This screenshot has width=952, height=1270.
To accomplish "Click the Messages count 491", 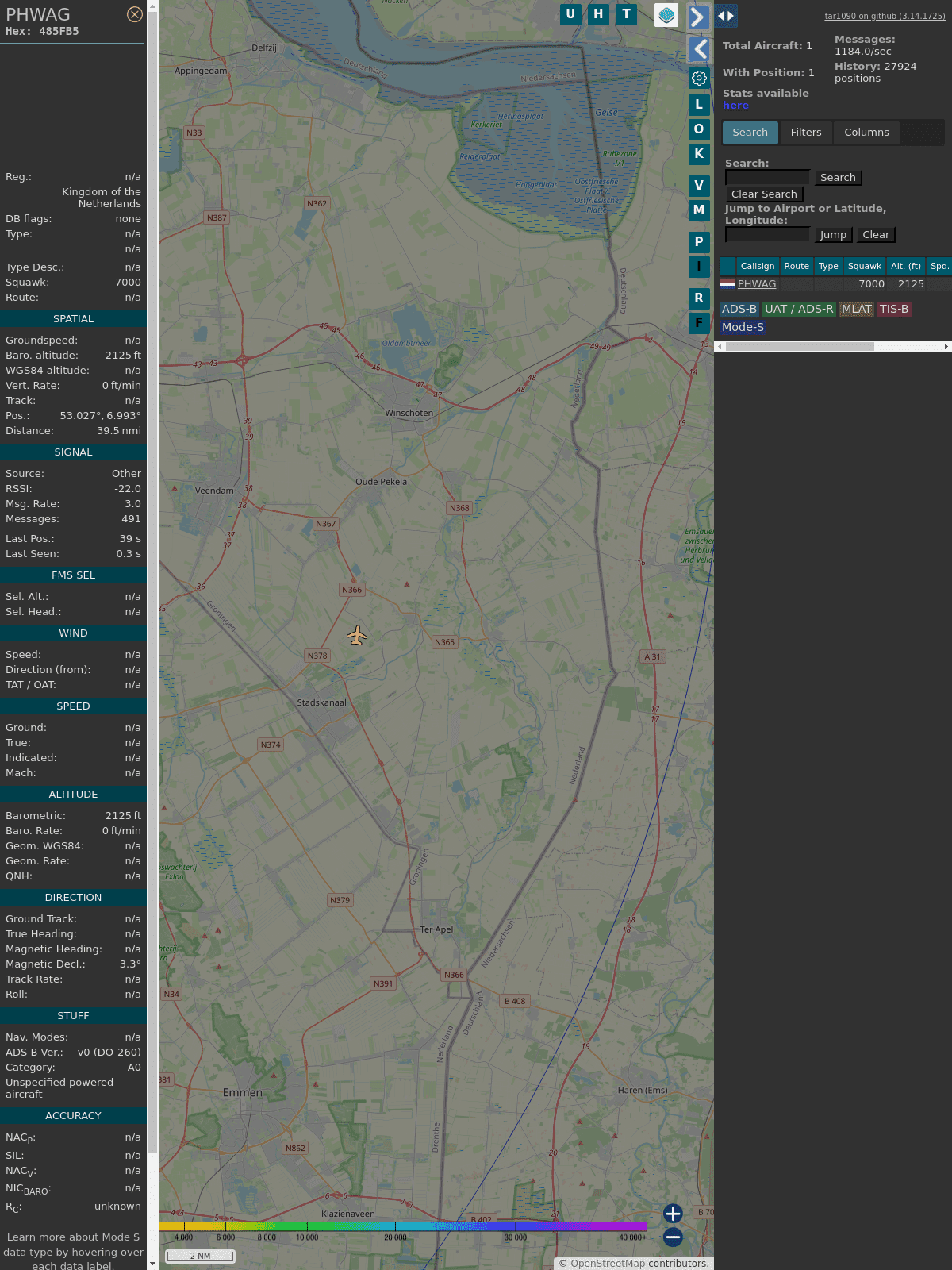I will 131,519.
